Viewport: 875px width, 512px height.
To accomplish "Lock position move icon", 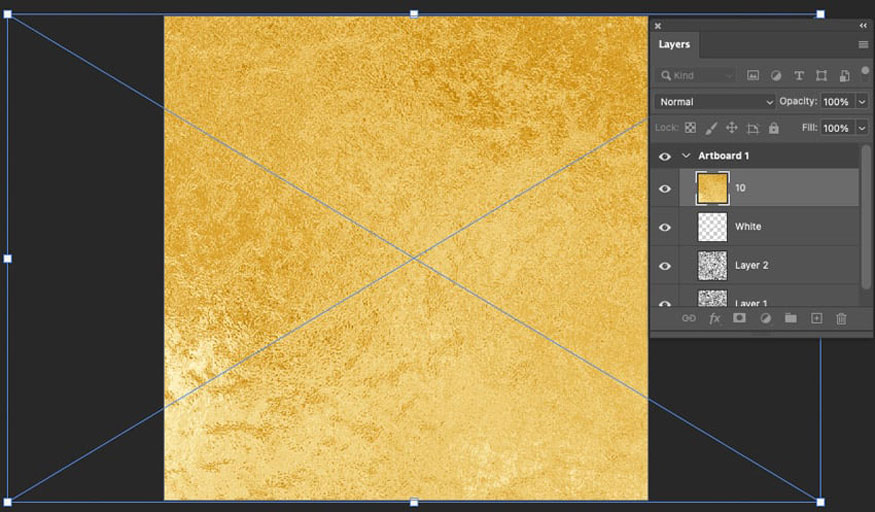I will click(732, 128).
